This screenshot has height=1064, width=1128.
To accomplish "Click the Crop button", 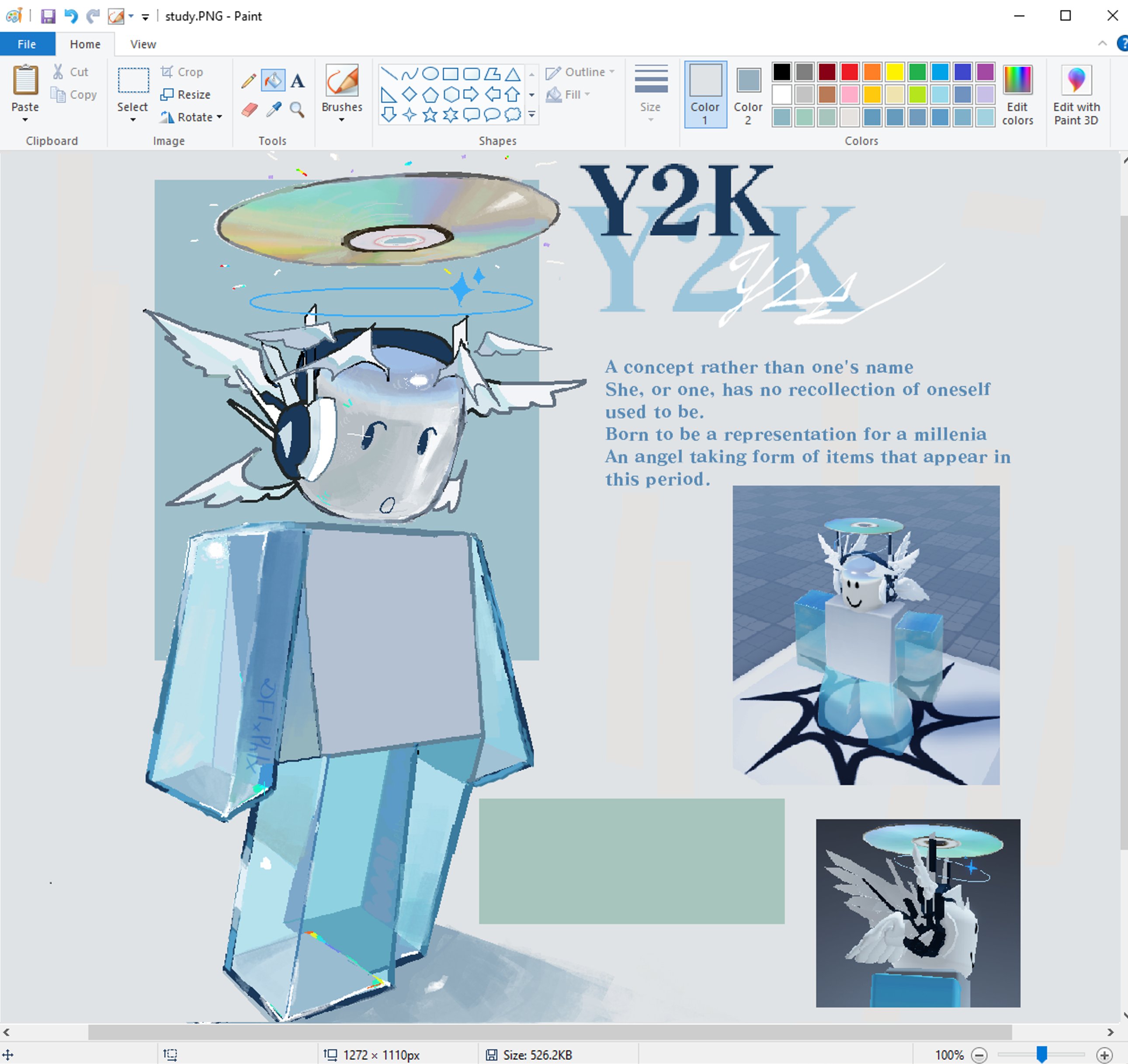I will click(x=182, y=72).
